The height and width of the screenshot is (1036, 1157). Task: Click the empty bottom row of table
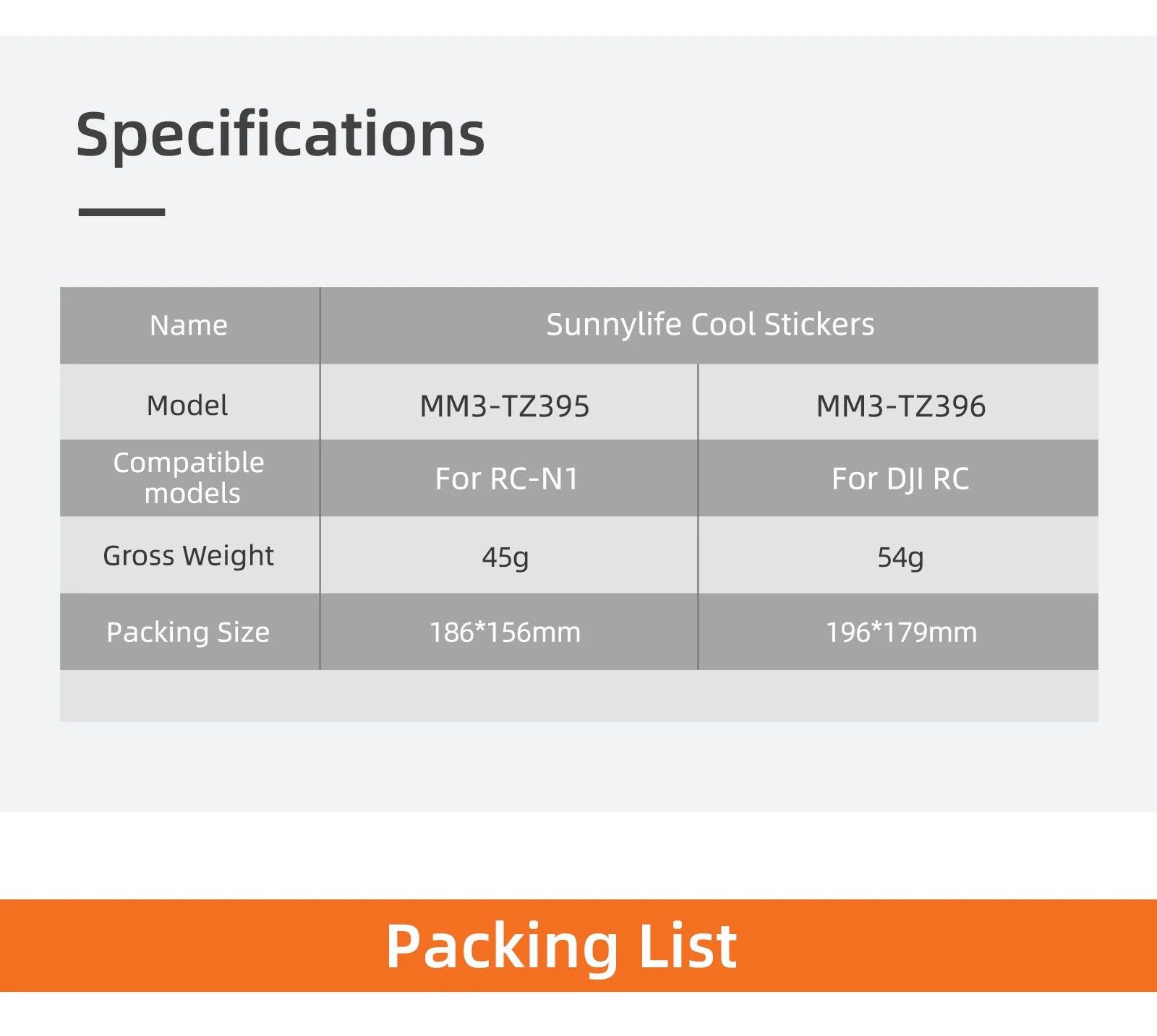[x=578, y=696]
